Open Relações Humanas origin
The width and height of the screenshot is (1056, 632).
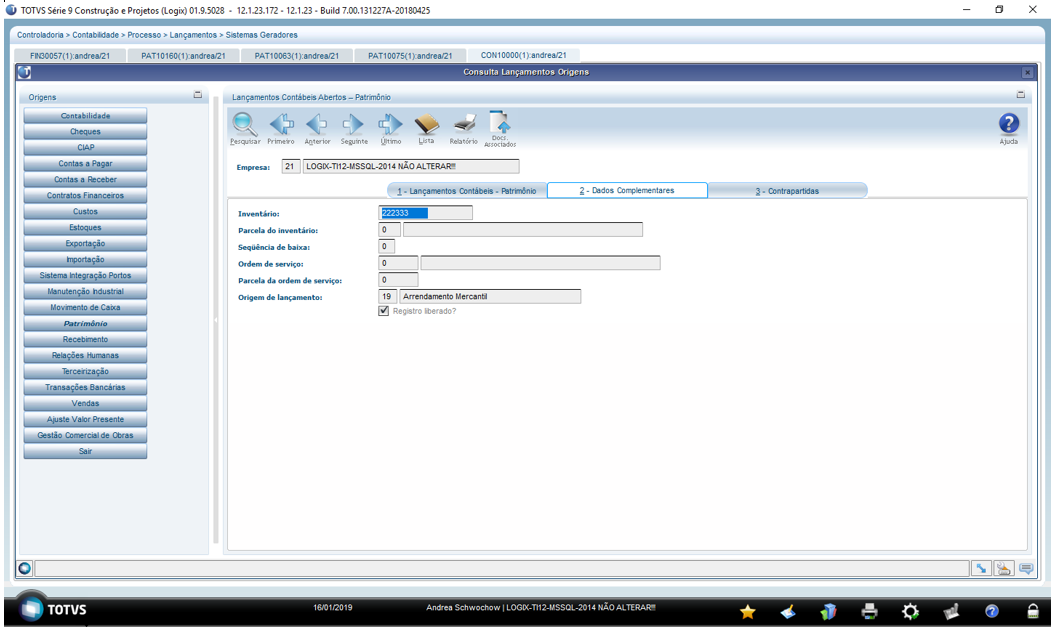(x=86, y=355)
